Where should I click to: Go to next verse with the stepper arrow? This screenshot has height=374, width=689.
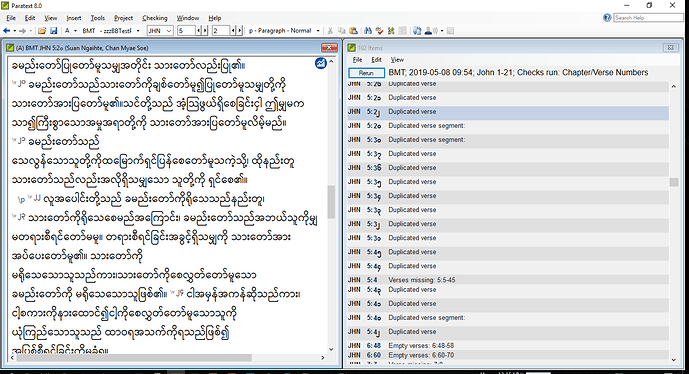[239, 31]
